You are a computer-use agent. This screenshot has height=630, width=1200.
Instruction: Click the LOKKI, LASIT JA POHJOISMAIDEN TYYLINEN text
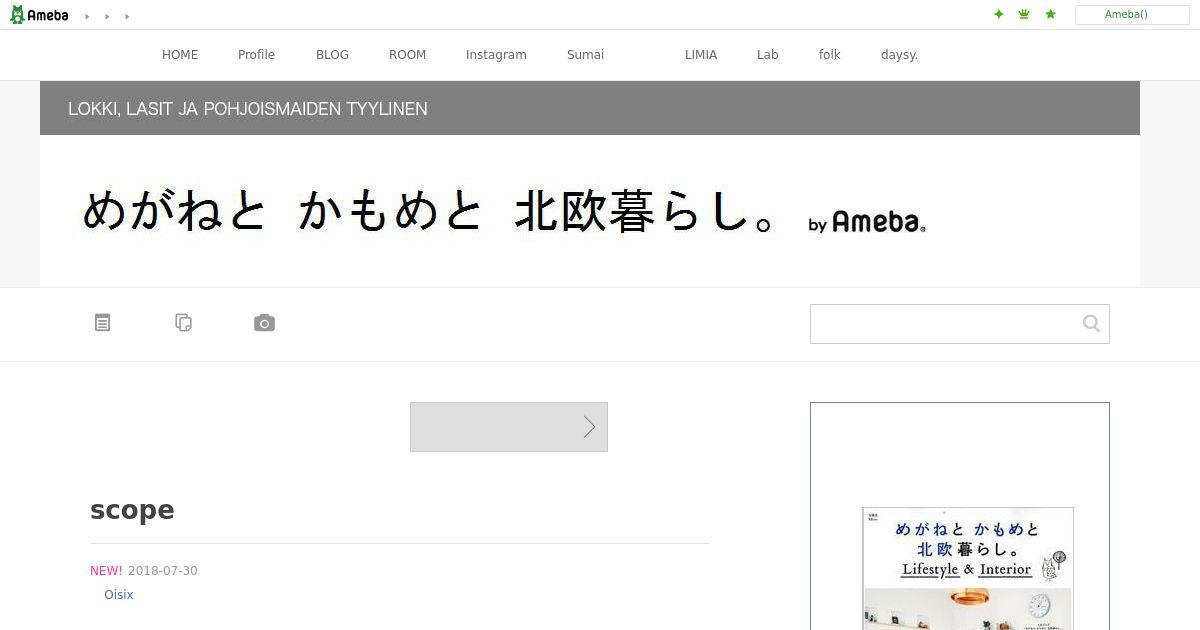coord(248,109)
